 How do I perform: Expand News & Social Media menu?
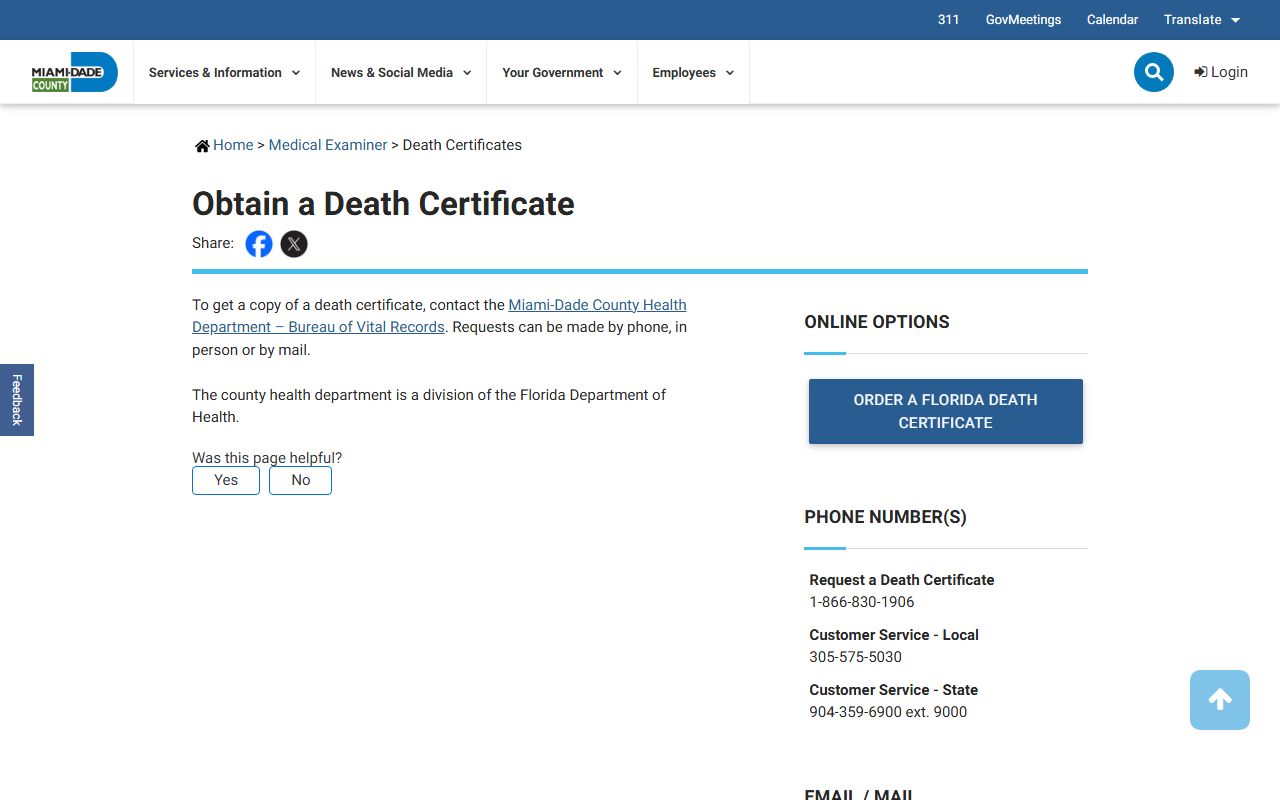400,73
